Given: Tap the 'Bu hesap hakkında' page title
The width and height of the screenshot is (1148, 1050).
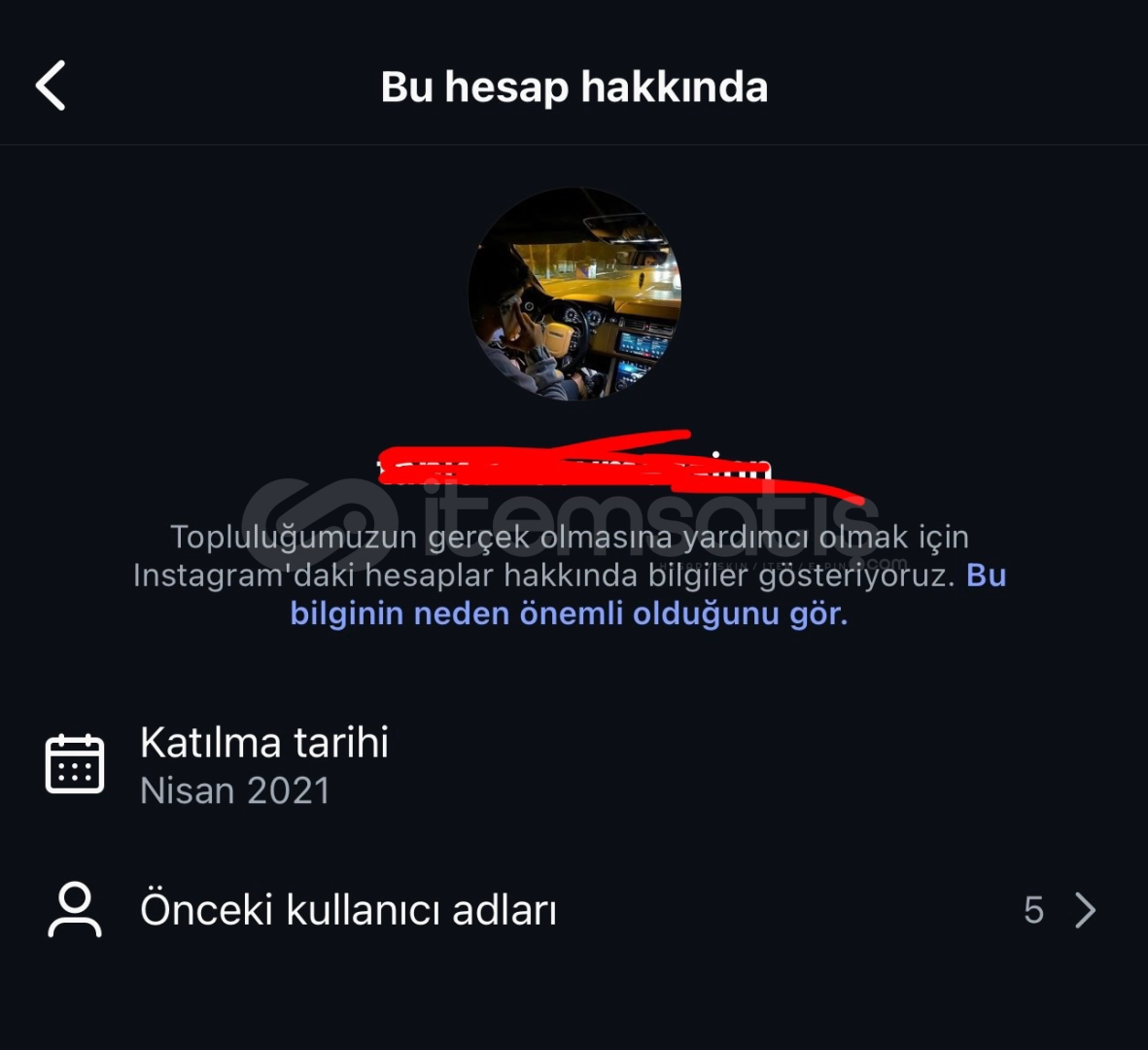Looking at the screenshot, I should [574, 87].
